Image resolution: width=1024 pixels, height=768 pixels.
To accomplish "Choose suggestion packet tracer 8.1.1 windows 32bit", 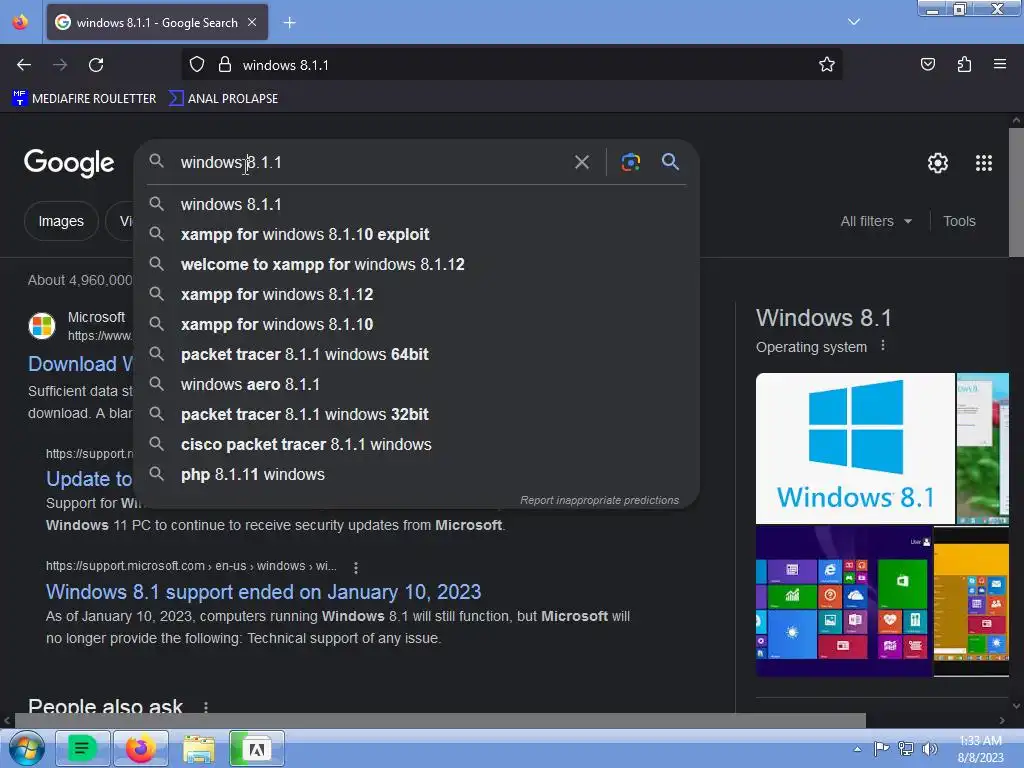I will point(417,415).
